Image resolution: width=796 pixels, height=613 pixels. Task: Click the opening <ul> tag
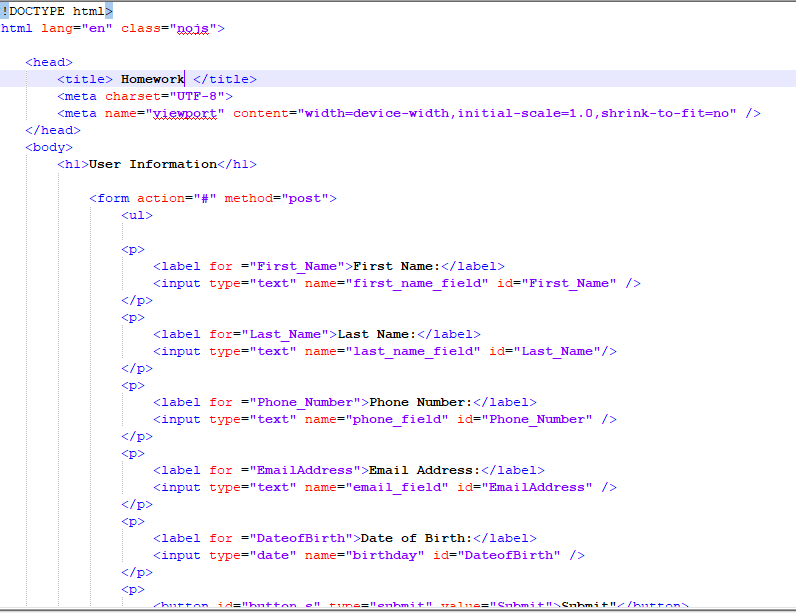(137, 215)
